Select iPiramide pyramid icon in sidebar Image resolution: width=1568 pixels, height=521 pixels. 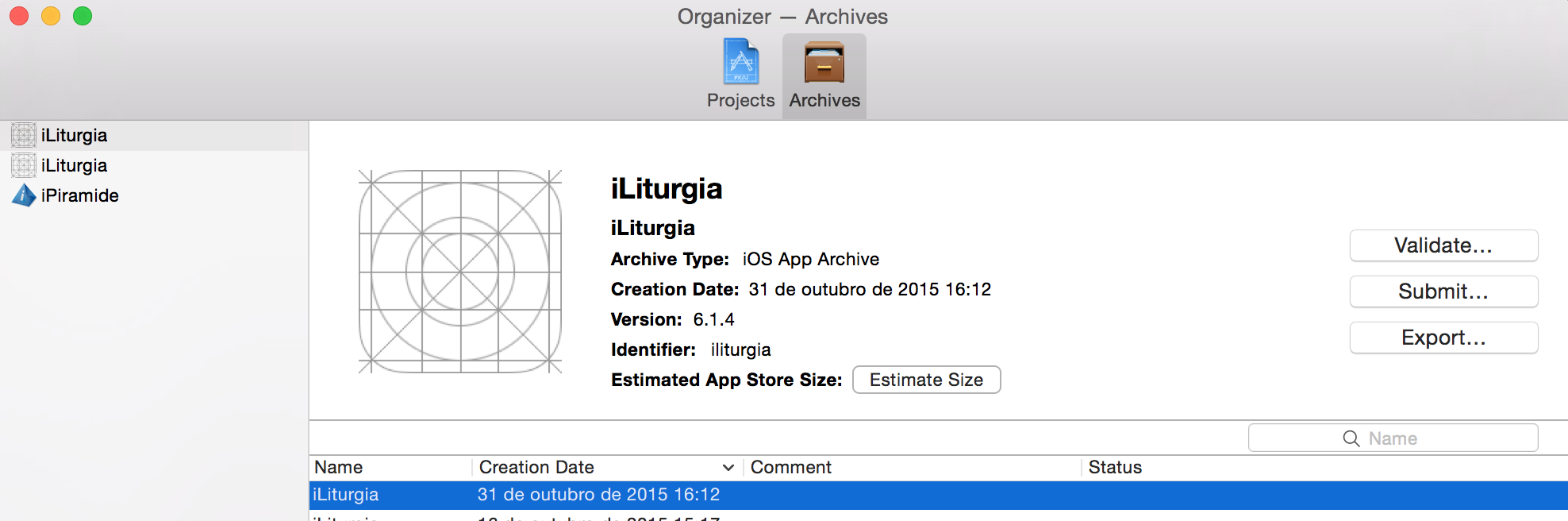tap(24, 195)
